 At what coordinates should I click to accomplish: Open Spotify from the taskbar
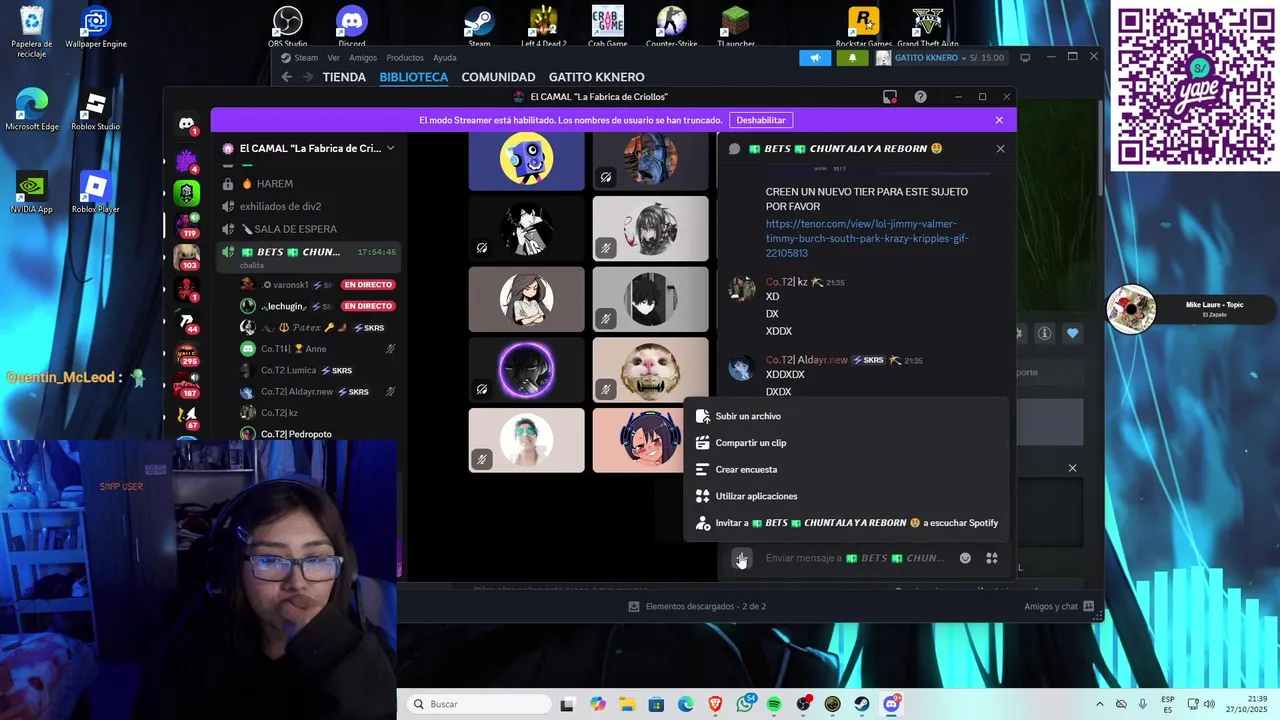[774, 704]
